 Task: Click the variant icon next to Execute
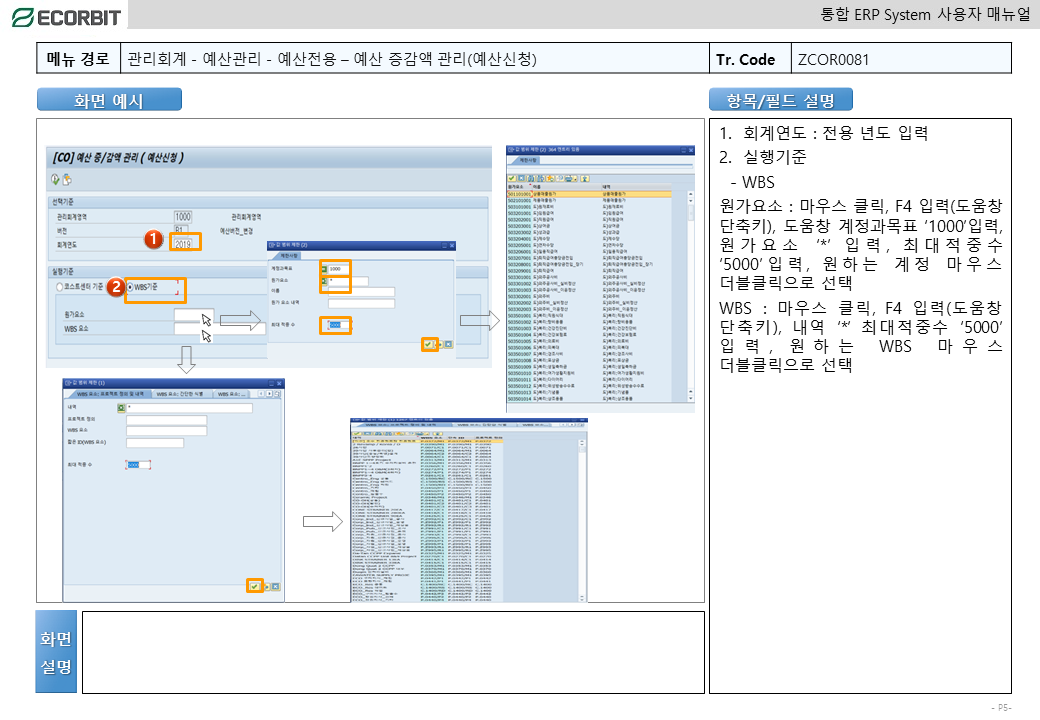tap(67, 180)
